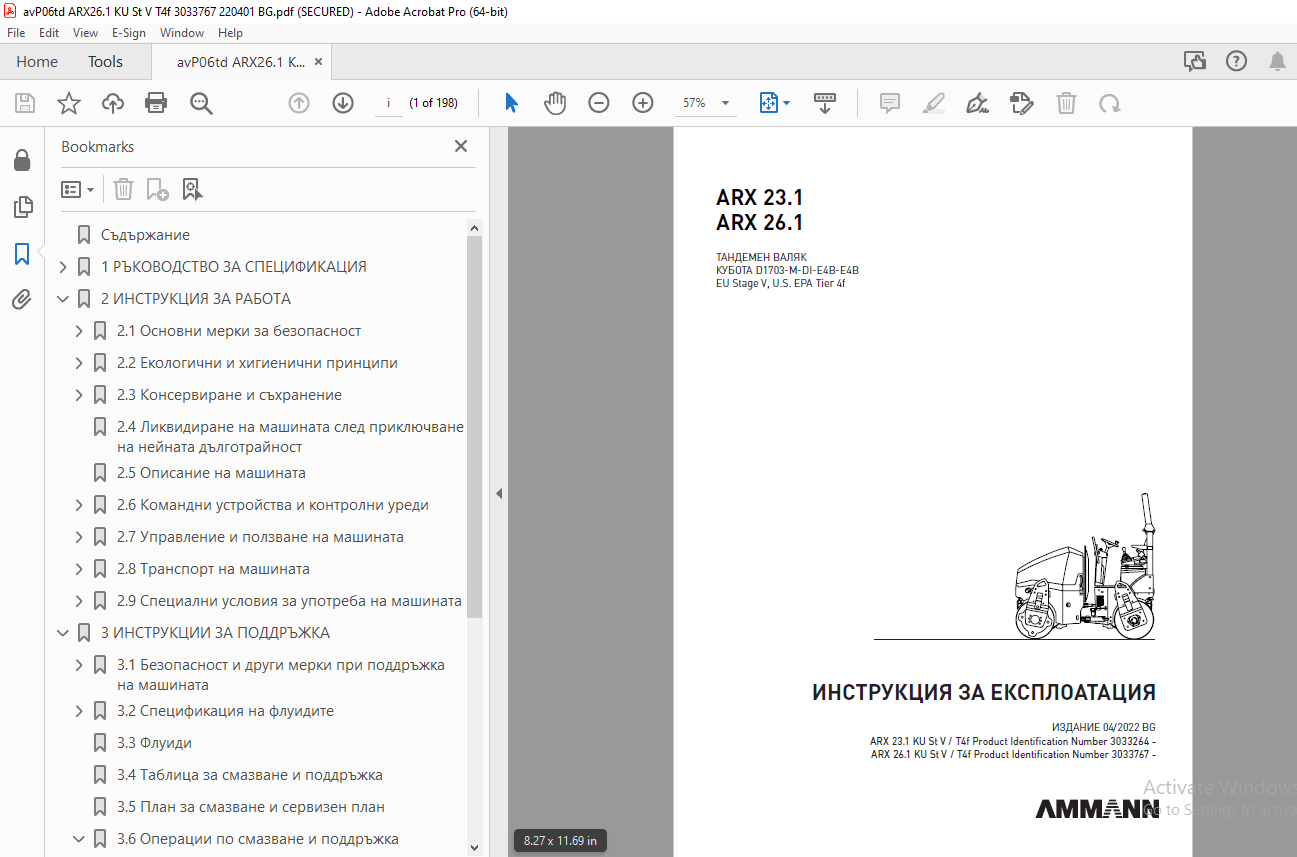Screen dimensions: 1297x857
Task: Expand 3.2 Спецификация на флуидите
Action: coord(79,711)
